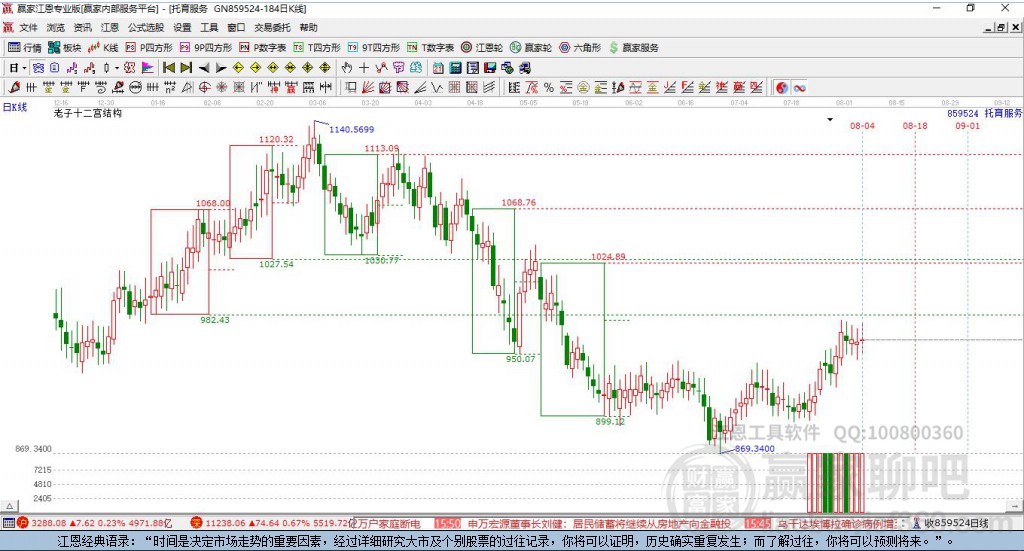Screen dimensions: 1024x551
Task: Click the 1068.76 resistance level label
Action: click(519, 202)
